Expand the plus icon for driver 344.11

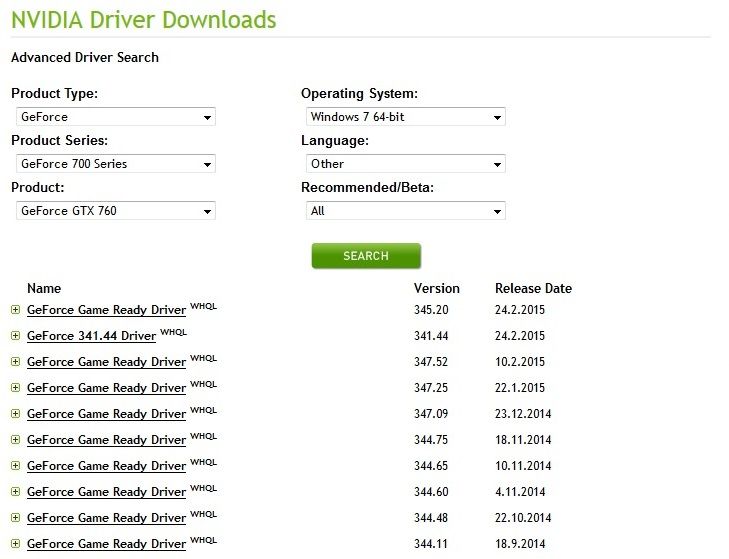click(x=16, y=544)
